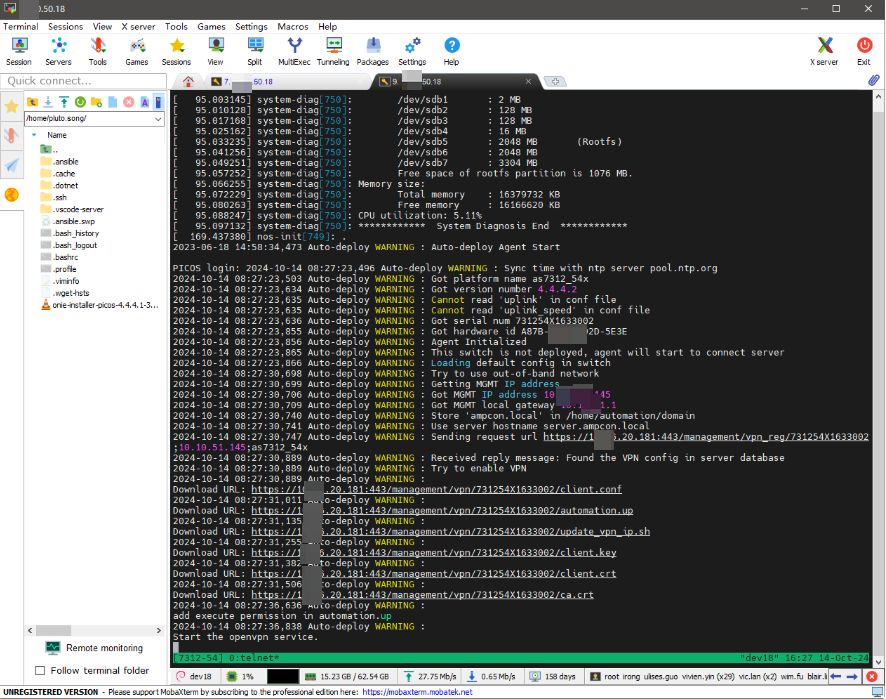Expand the remote path dropdown
Screen dimensions: 886x699
tap(158, 119)
